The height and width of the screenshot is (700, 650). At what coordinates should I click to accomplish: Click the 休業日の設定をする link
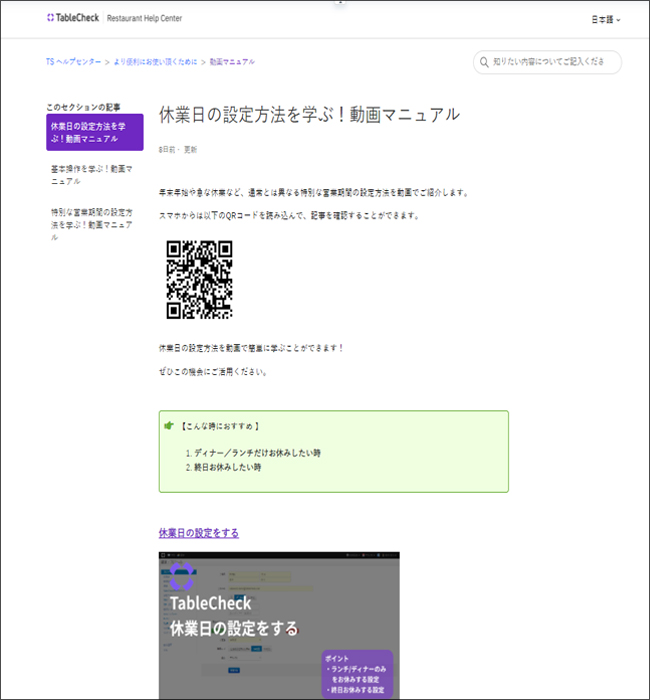pos(199,533)
